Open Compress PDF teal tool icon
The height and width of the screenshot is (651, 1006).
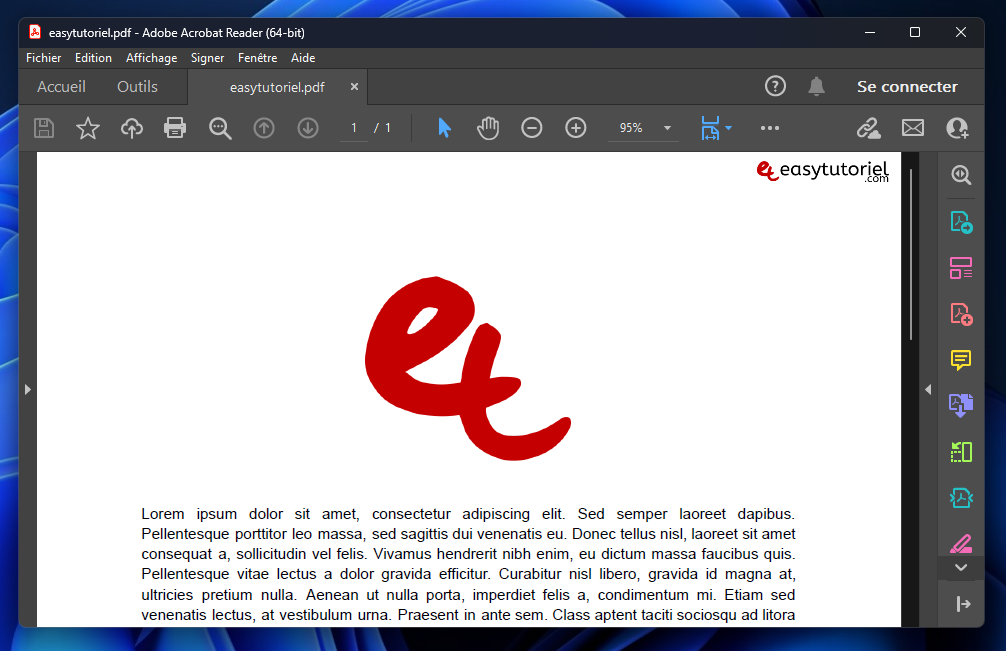pos(960,498)
